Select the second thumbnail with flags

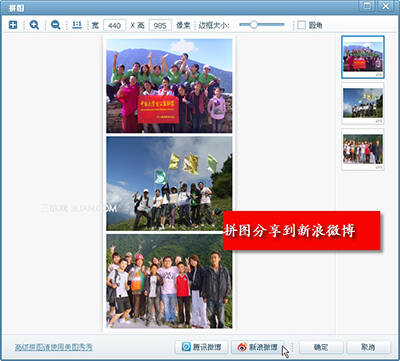[363, 103]
